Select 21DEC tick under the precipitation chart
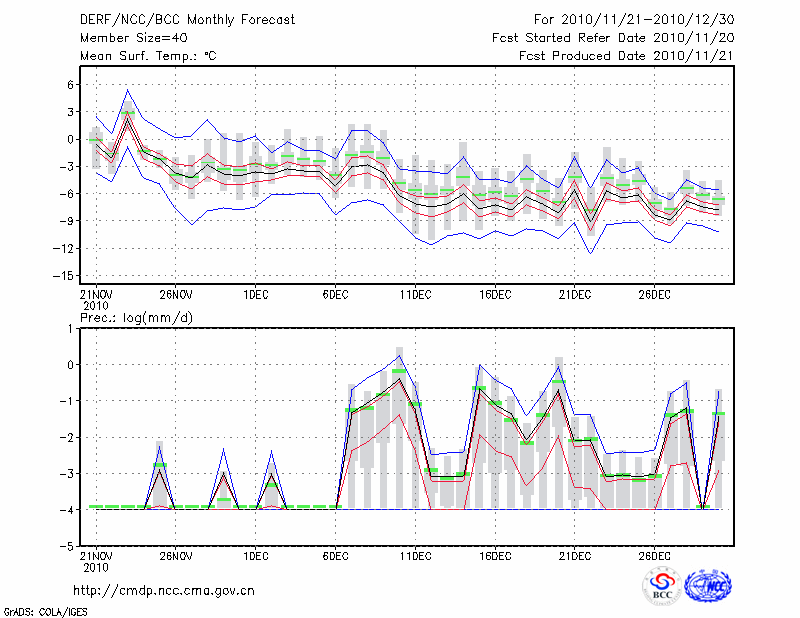The width and height of the screenshot is (800, 618). [x=574, y=557]
